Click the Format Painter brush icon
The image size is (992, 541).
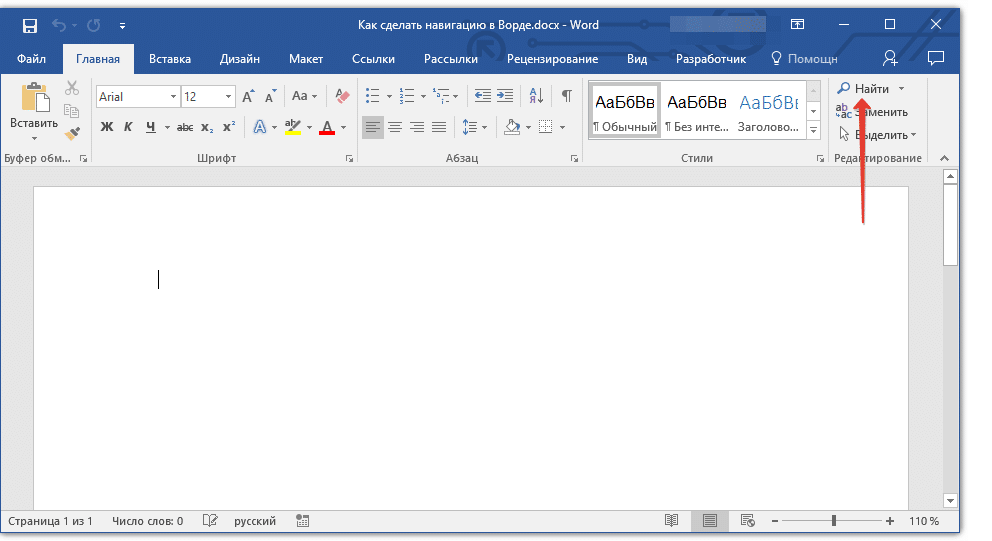pos(72,133)
